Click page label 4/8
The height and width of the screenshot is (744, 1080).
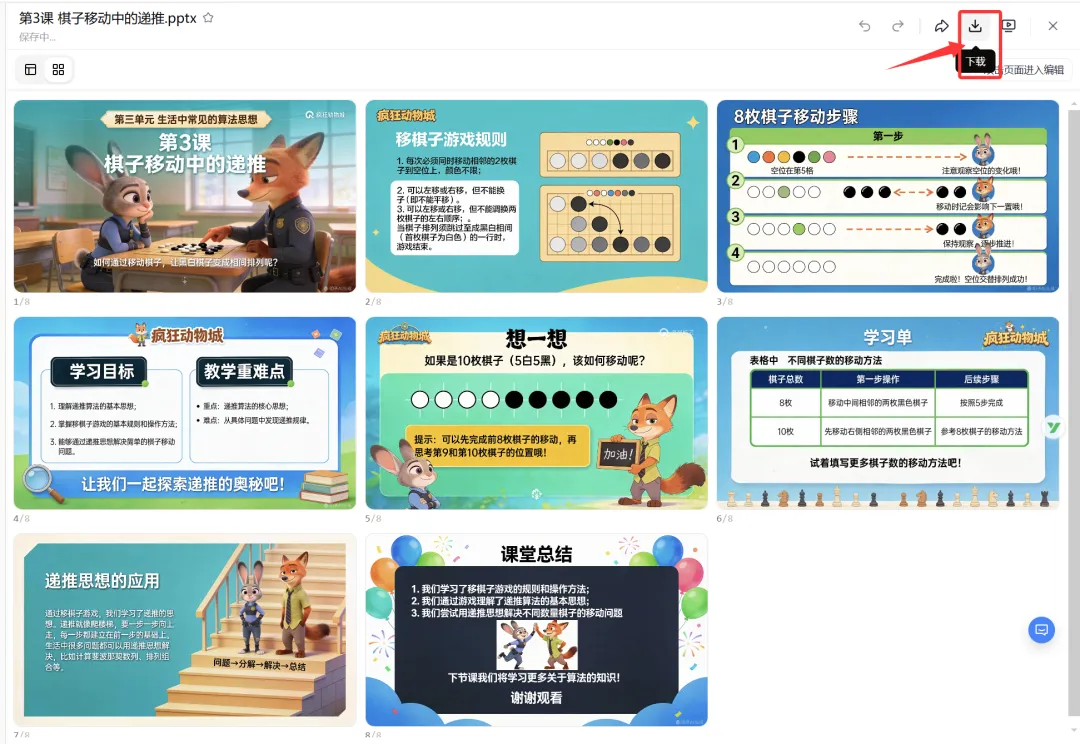[x=21, y=519]
